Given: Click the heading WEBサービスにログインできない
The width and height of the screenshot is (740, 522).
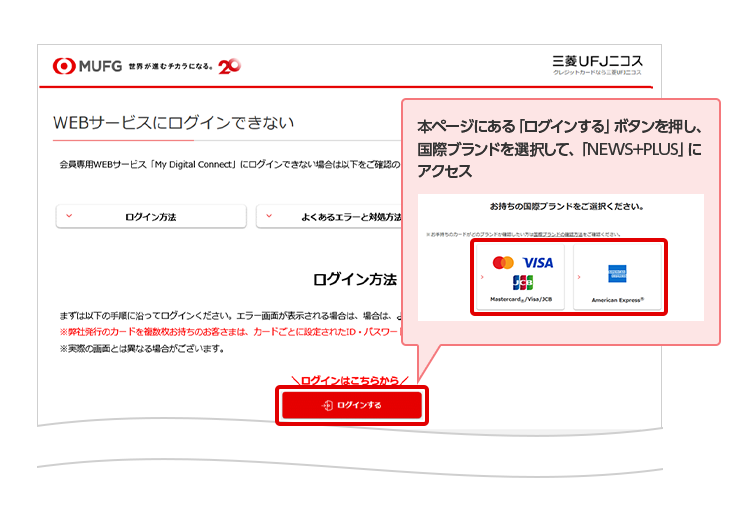Looking at the screenshot, I should tap(174, 123).
